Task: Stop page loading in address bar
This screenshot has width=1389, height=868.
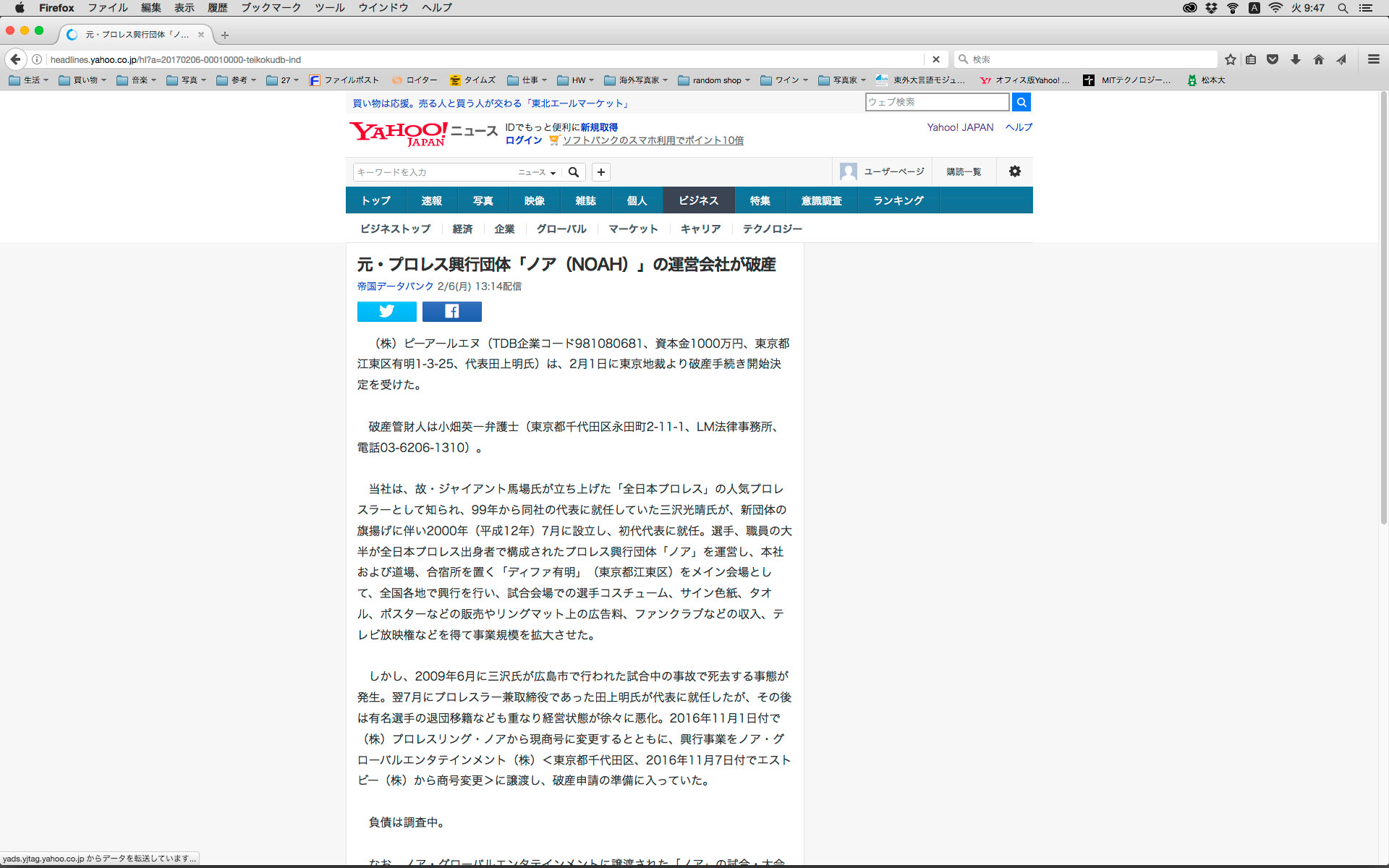Action: pos(935,59)
